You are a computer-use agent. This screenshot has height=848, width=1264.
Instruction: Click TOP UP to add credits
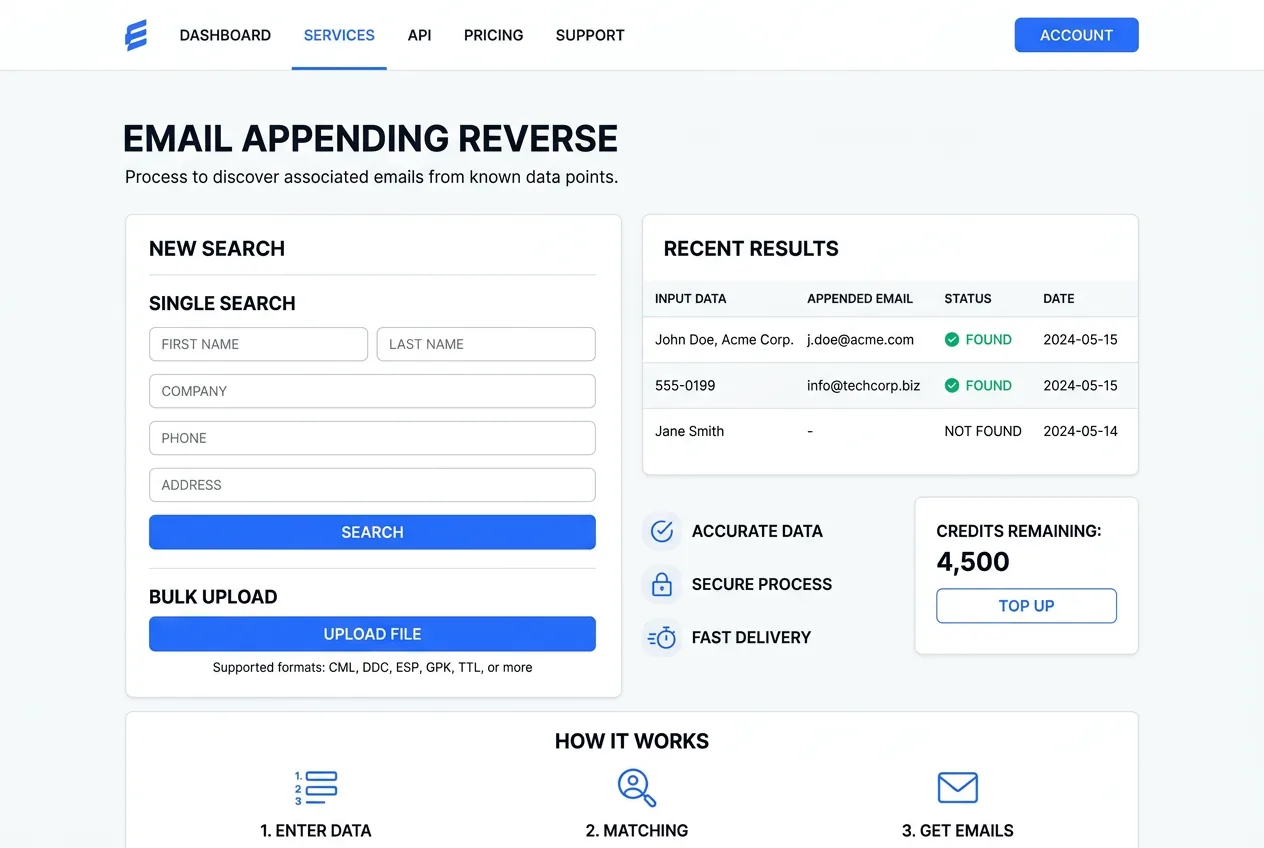(1026, 605)
